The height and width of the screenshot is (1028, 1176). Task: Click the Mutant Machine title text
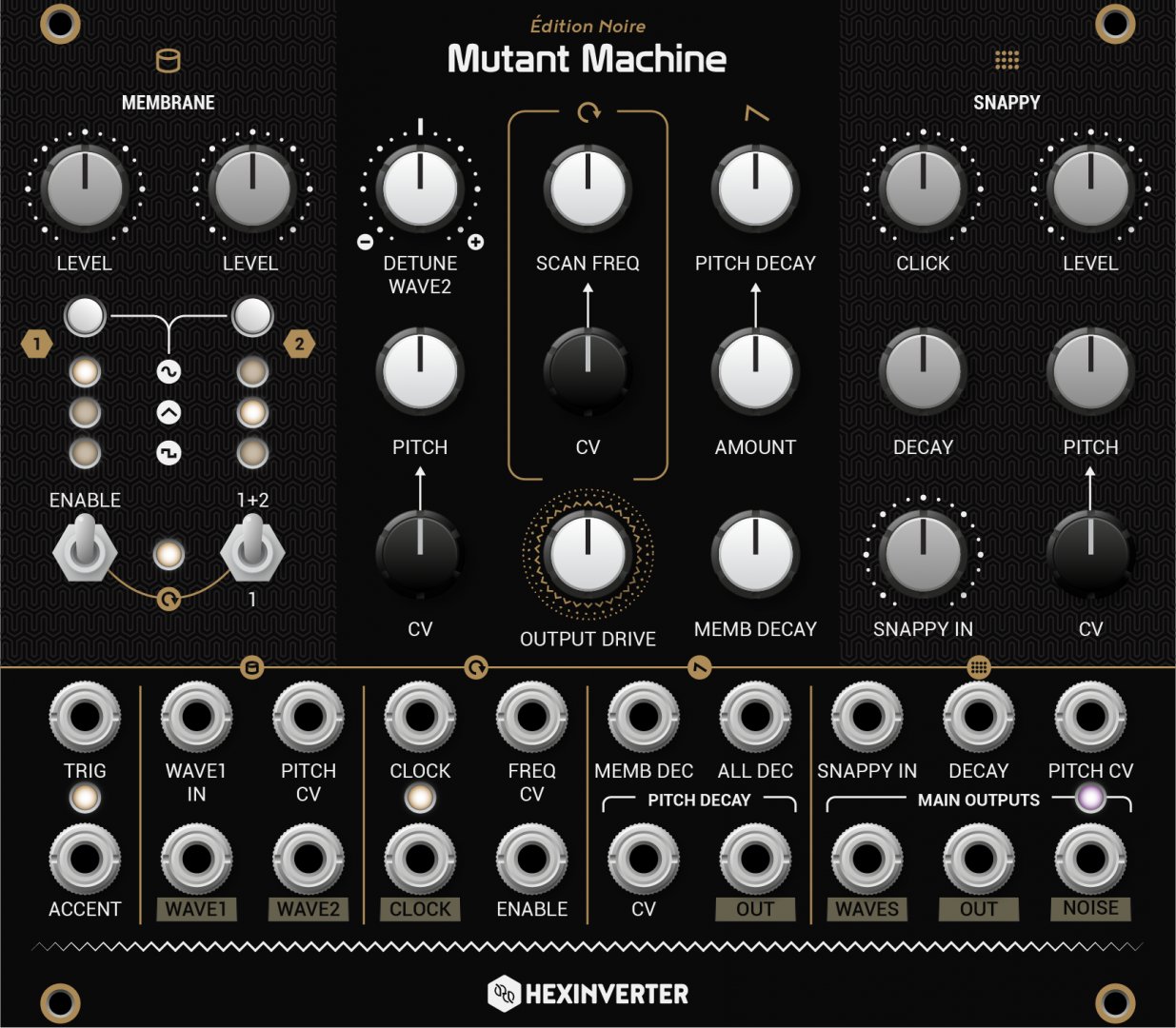588,59
